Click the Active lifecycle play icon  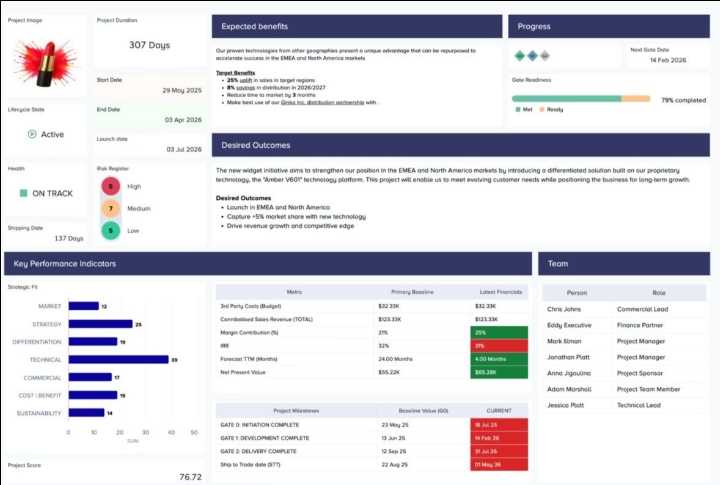(32, 134)
